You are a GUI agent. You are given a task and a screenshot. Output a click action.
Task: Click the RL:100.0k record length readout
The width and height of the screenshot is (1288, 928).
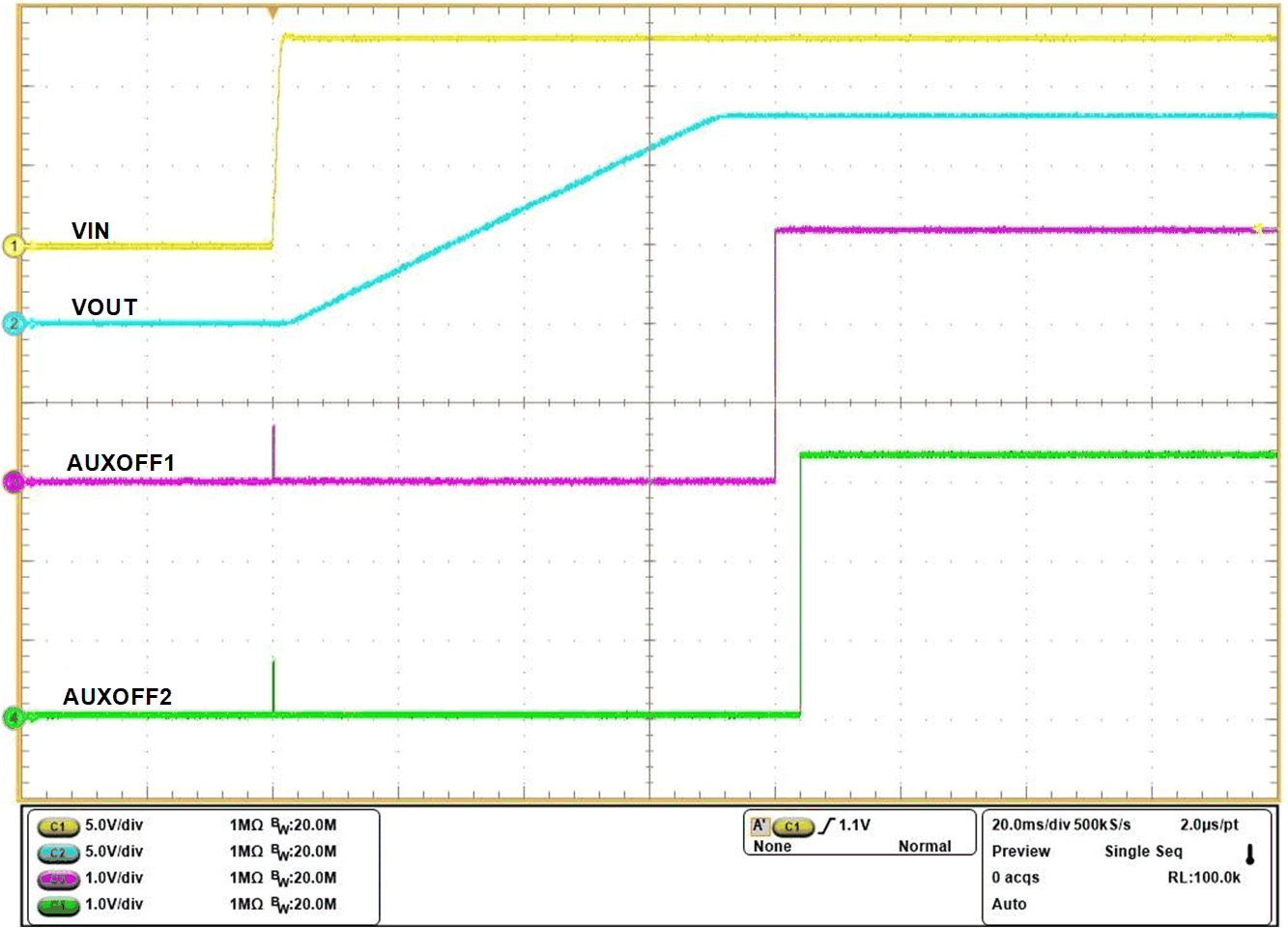pyautogui.click(x=1204, y=878)
